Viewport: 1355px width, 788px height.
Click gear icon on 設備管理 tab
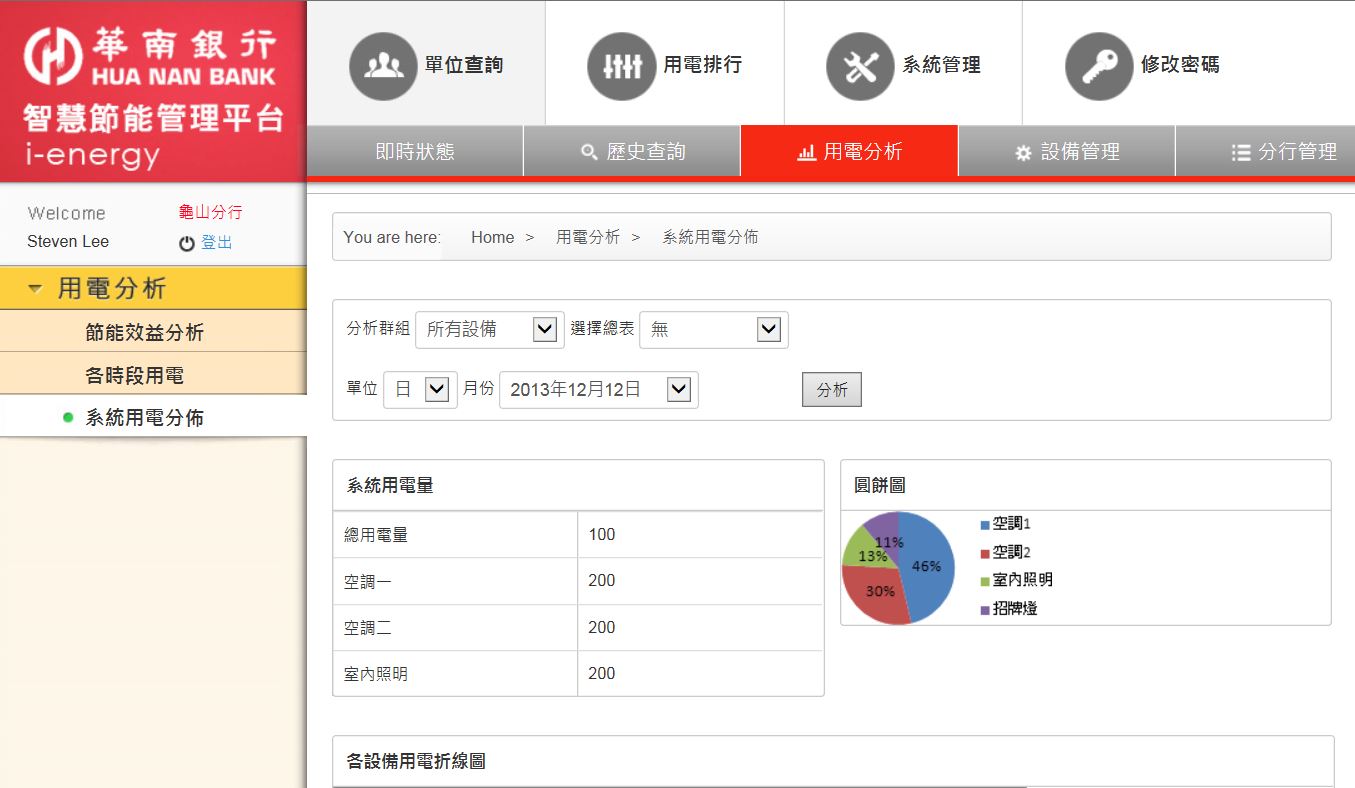[1023, 153]
